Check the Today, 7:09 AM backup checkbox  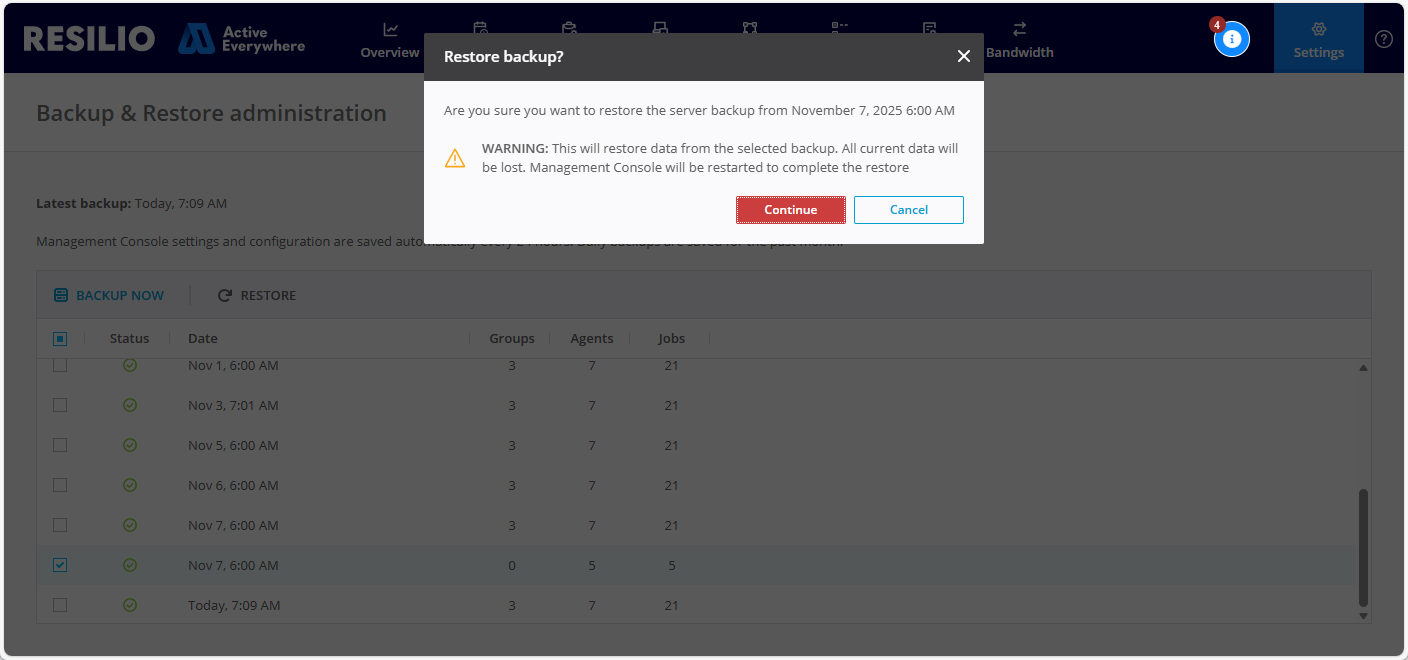pos(60,605)
